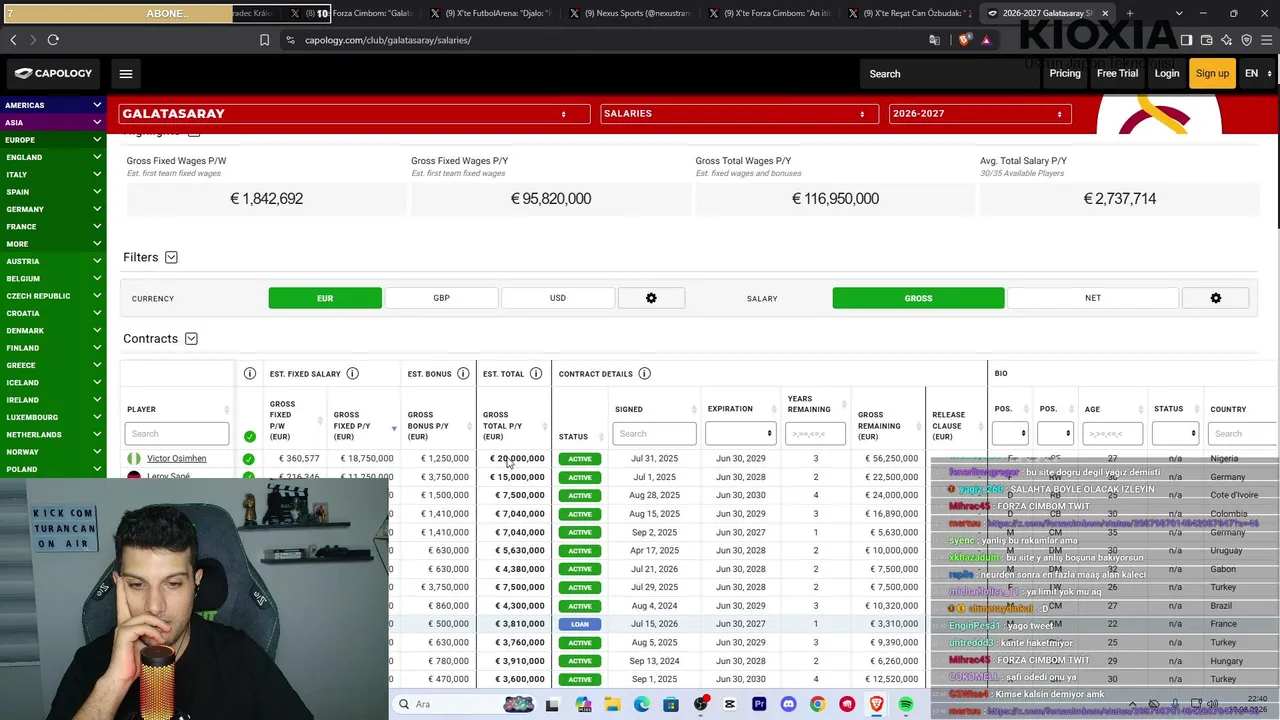Open Spotify from the taskbar
1280x720 pixels.
906,704
